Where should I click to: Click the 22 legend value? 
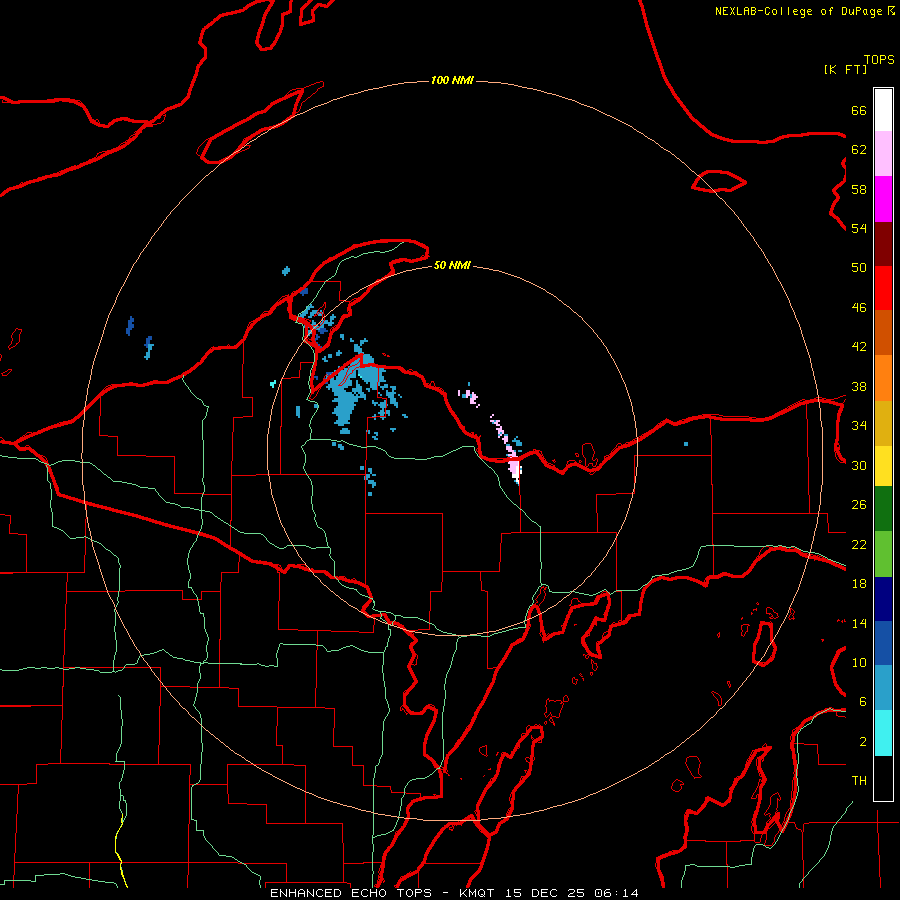859,544
